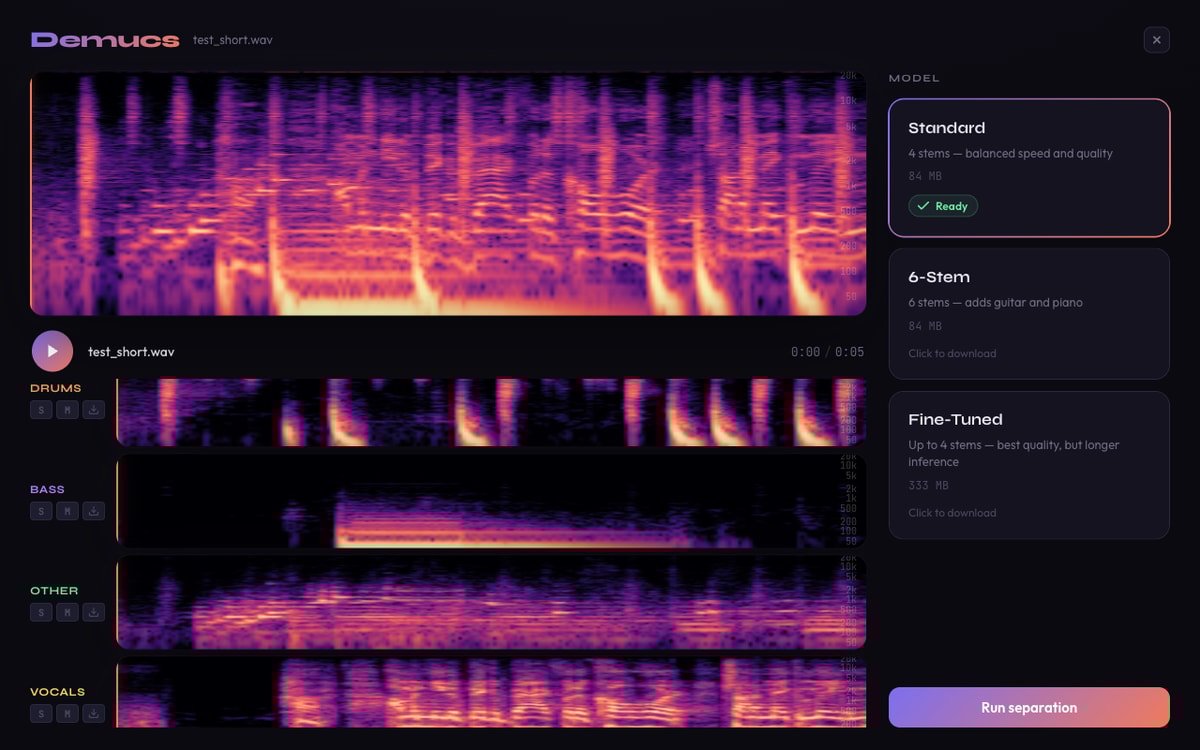Mute the other stem track
This screenshot has width=1200, height=750.
[67, 612]
